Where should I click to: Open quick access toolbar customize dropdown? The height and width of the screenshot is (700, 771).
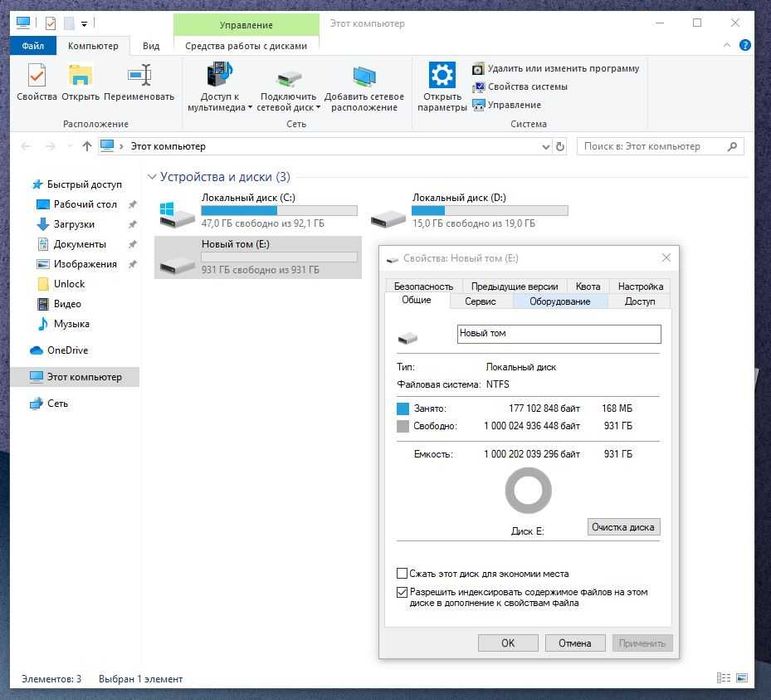click(84, 24)
